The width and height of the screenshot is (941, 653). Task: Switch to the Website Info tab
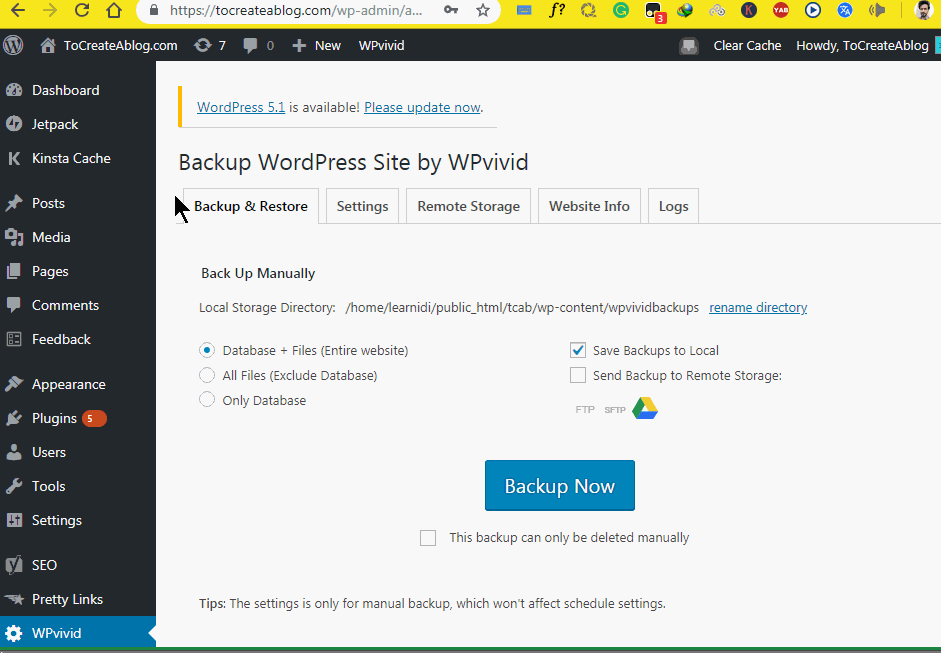(589, 206)
